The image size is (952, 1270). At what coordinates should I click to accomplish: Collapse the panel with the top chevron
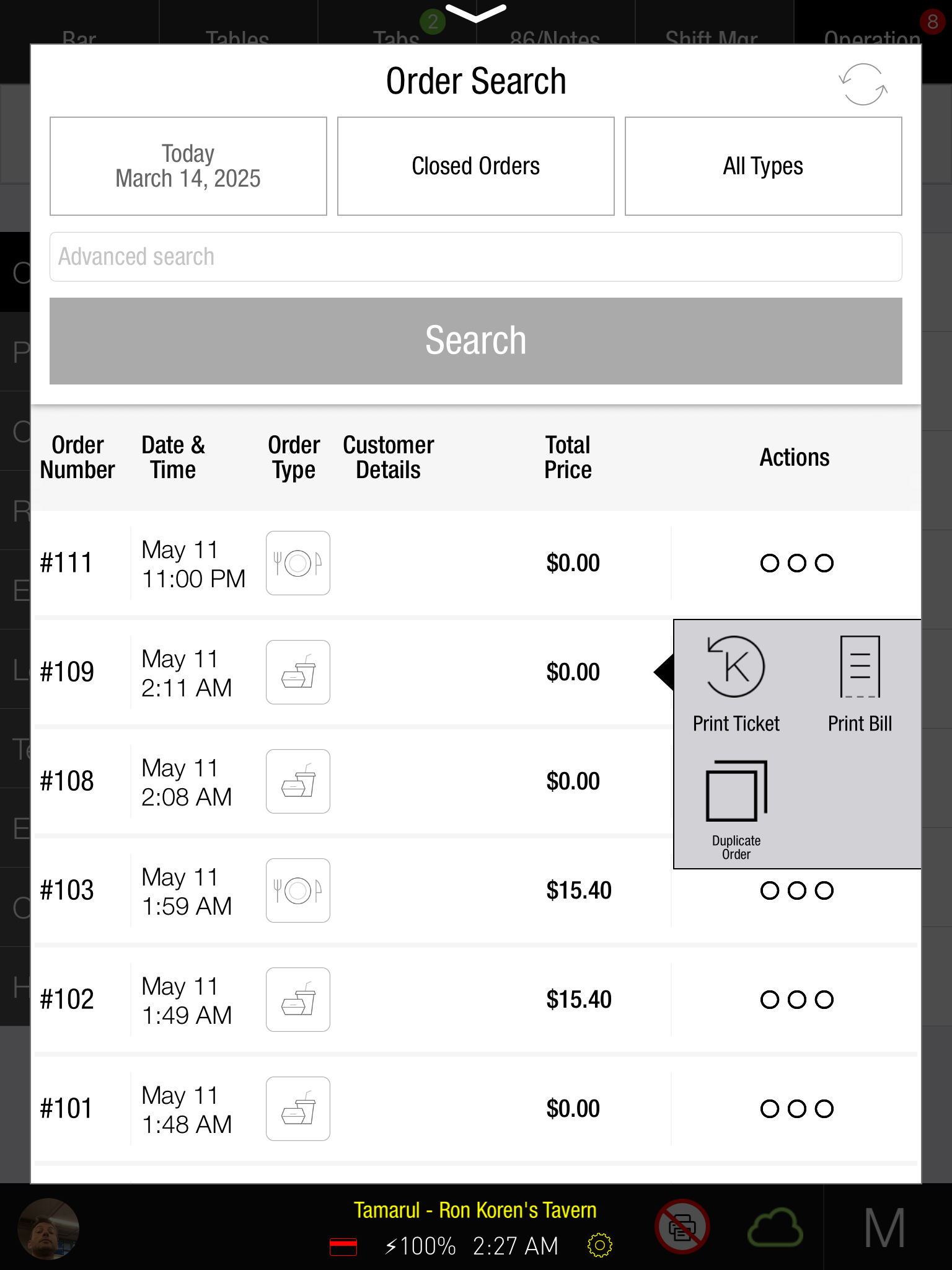[x=475, y=12]
